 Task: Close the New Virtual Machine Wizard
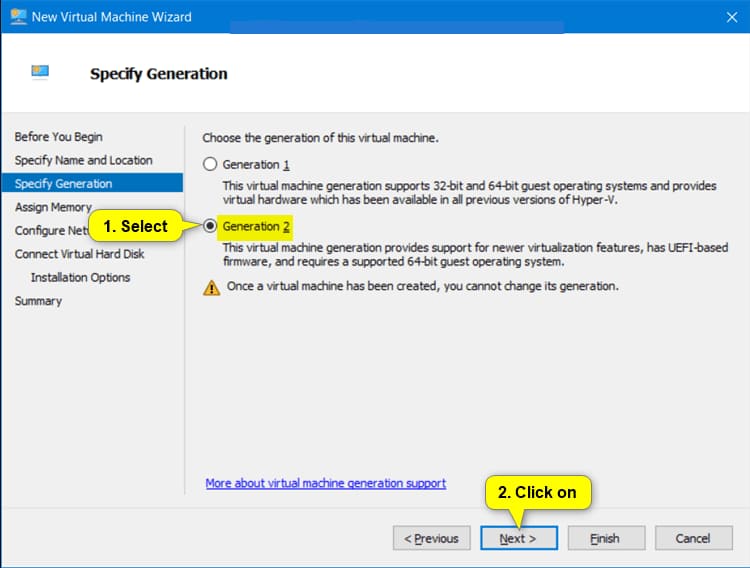pyautogui.click(x=732, y=16)
